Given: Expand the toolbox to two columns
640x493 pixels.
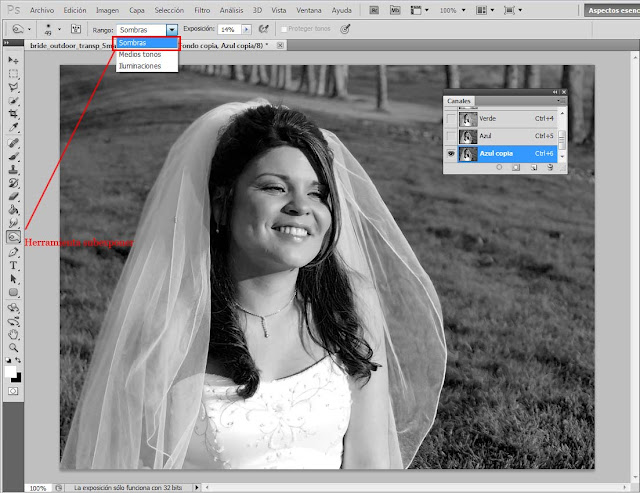Looking at the screenshot, I should point(6,42).
